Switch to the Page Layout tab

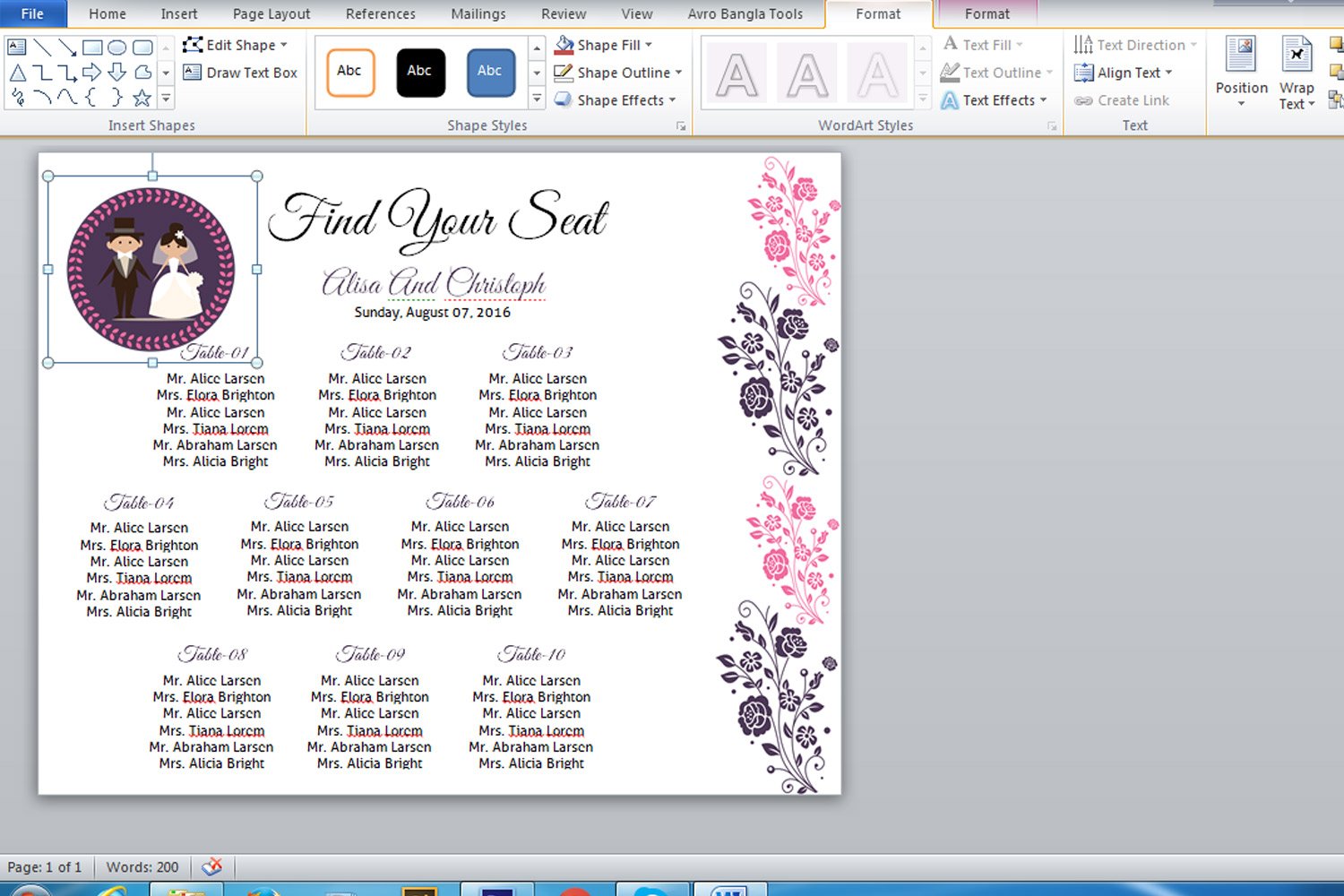click(x=271, y=14)
